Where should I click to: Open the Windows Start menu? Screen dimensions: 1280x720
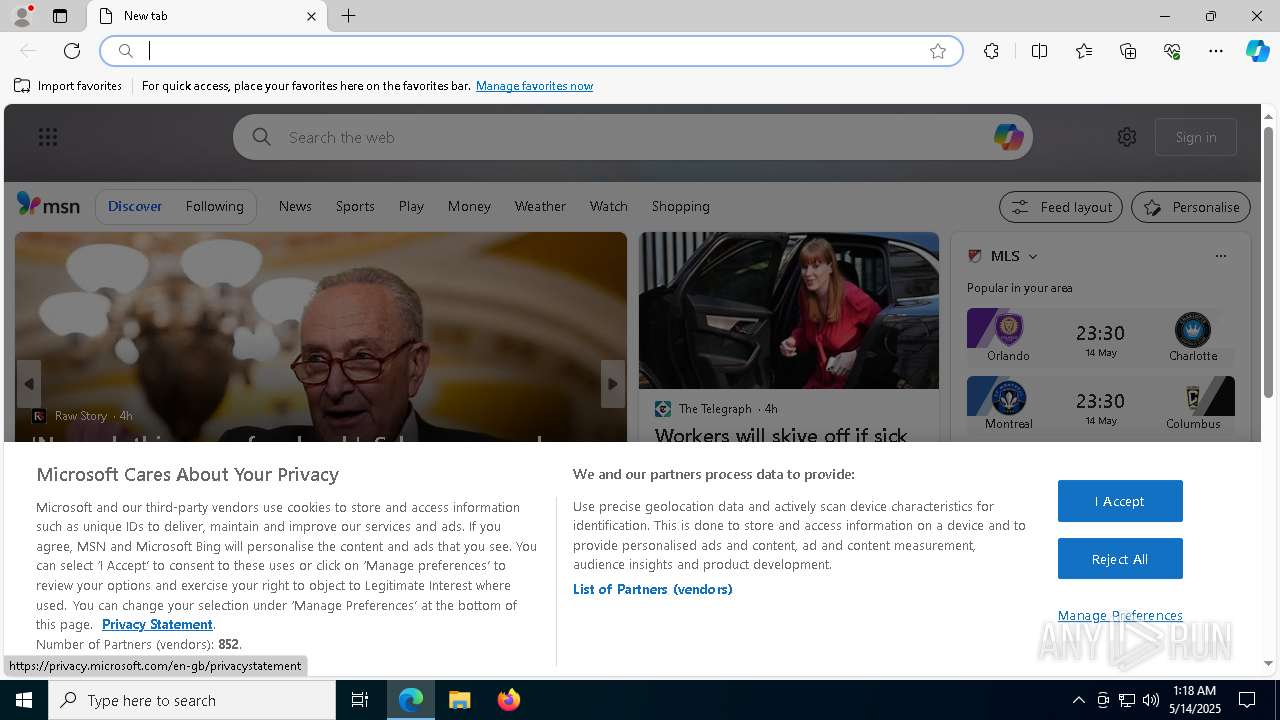[x=24, y=700]
